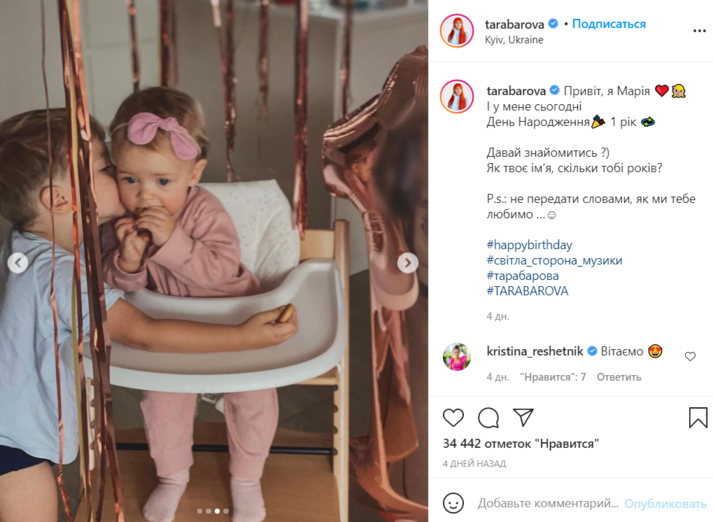Open emoji picker smiley icon
Viewport: 713px width, 522px height.
tap(453, 503)
